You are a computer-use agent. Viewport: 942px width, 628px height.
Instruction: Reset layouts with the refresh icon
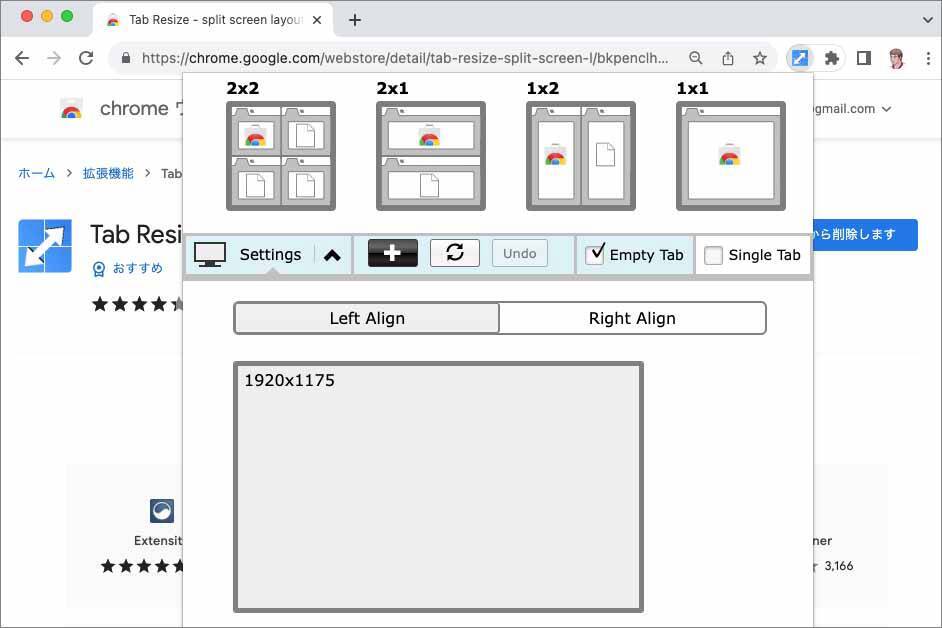tap(455, 253)
